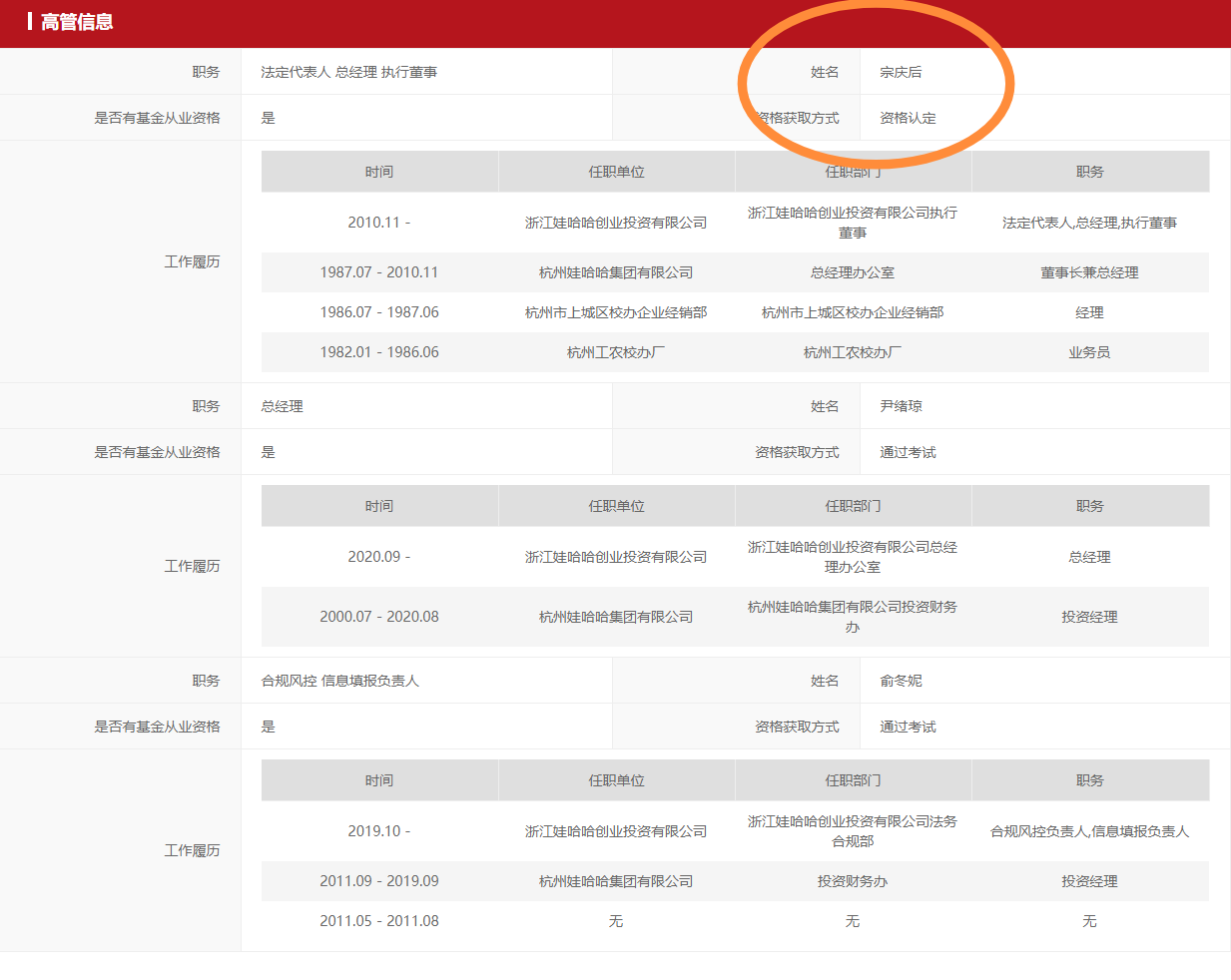Click the date cell 2010.11 -
This screenshot has height=980, width=1231.
379,223
